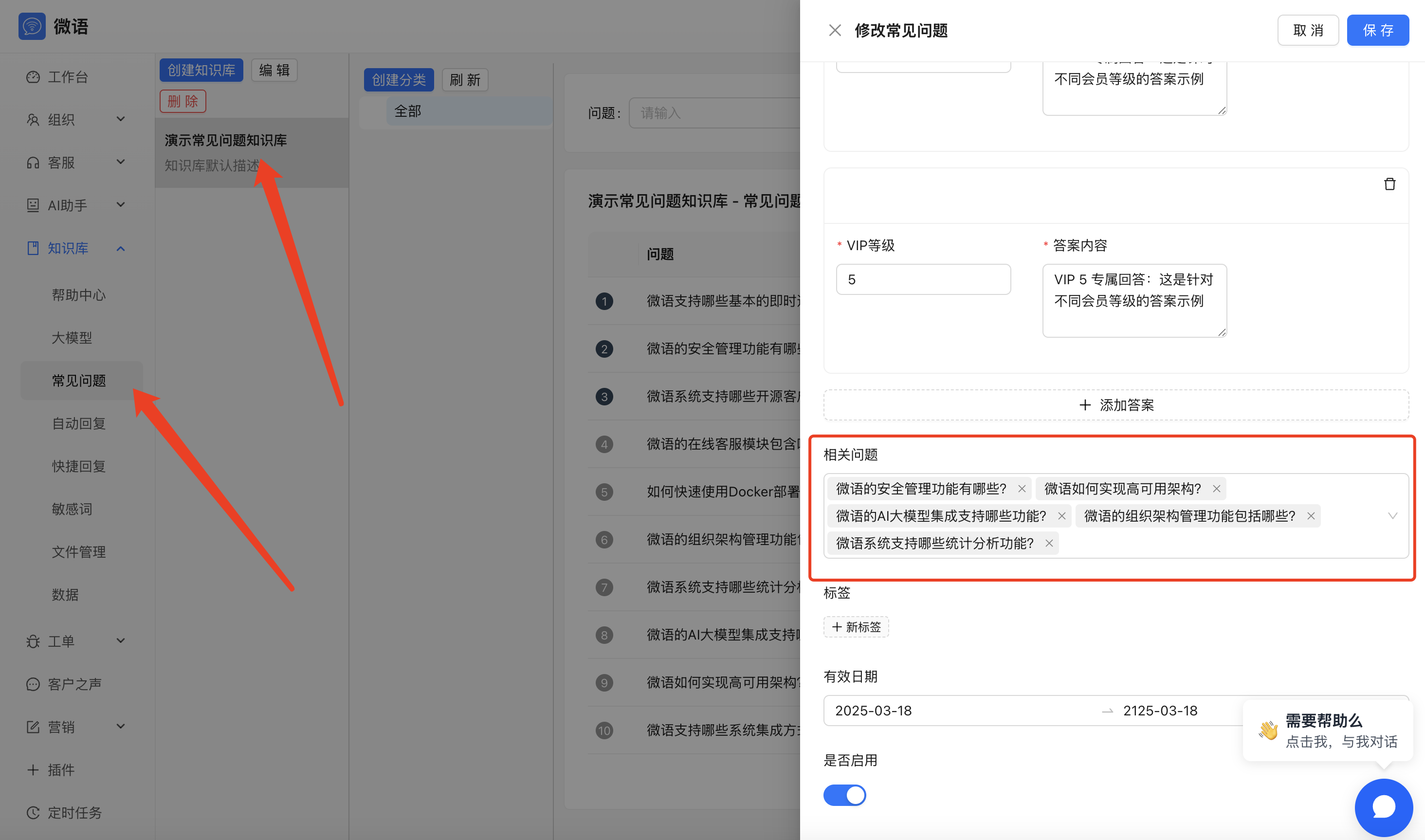Select the 定时任务 clock icon
1425x840 pixels.
32,812
